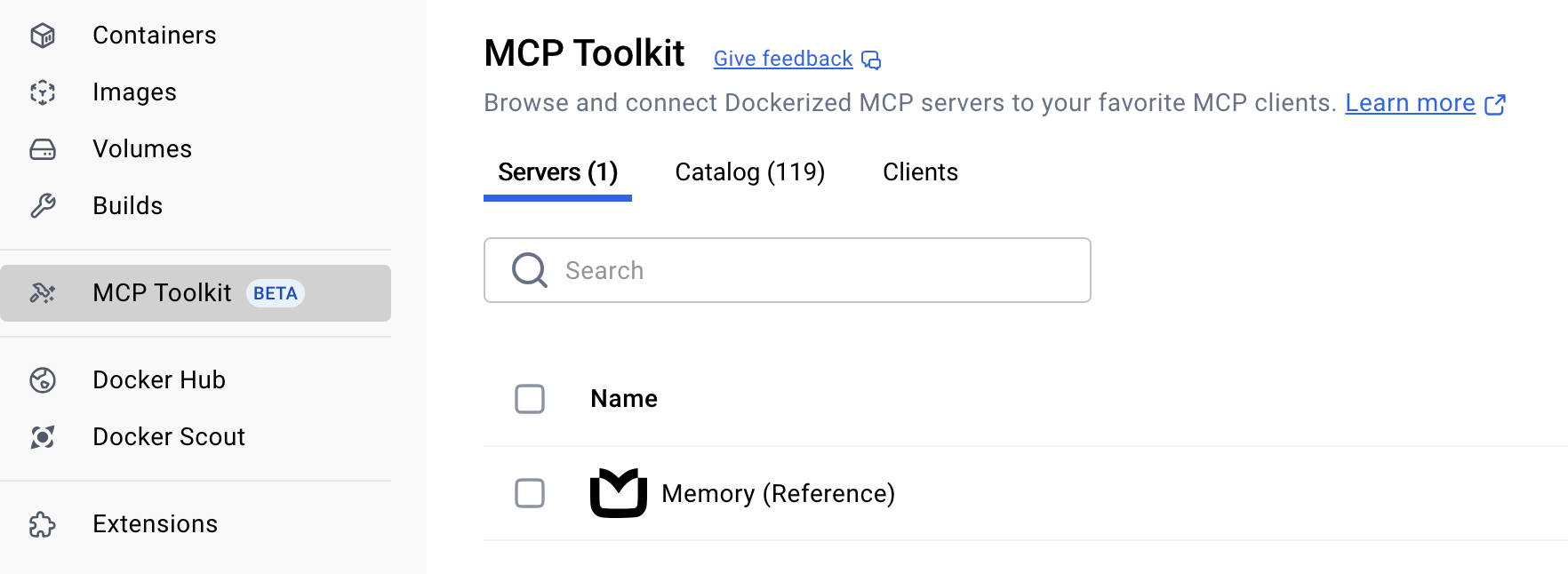This screenshot has height=574, width=1568.
Task: Click the Extensions puzzle piece icon
Action: 43,524
